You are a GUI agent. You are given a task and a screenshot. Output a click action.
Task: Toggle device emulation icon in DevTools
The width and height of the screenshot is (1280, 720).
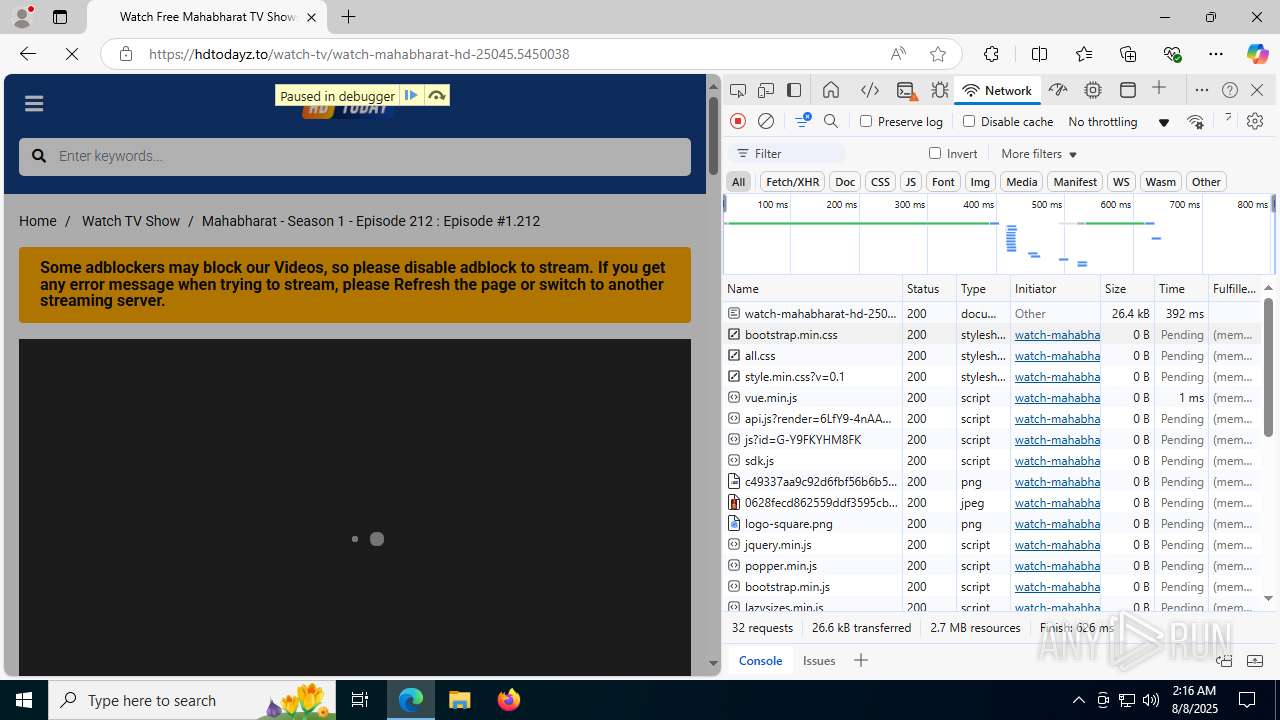[x=766, y=90]
